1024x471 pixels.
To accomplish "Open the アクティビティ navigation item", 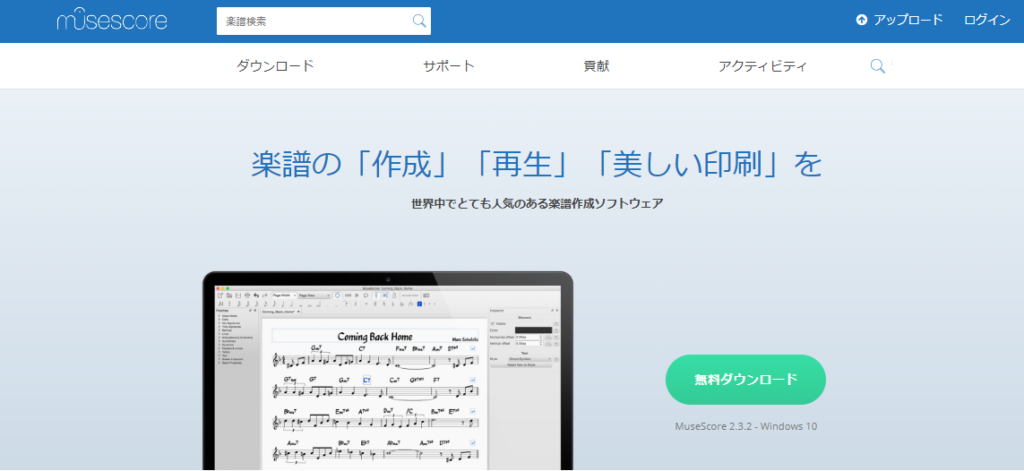I will click(762, 66).
